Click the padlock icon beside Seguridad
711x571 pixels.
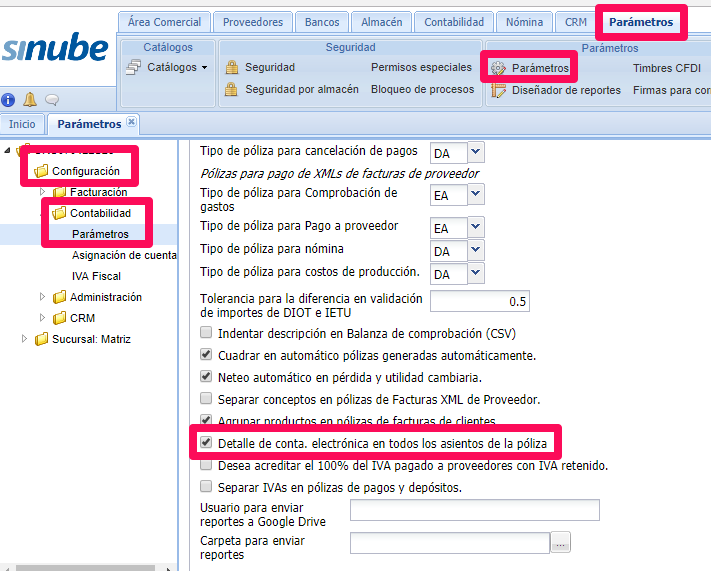pos(232,67)
